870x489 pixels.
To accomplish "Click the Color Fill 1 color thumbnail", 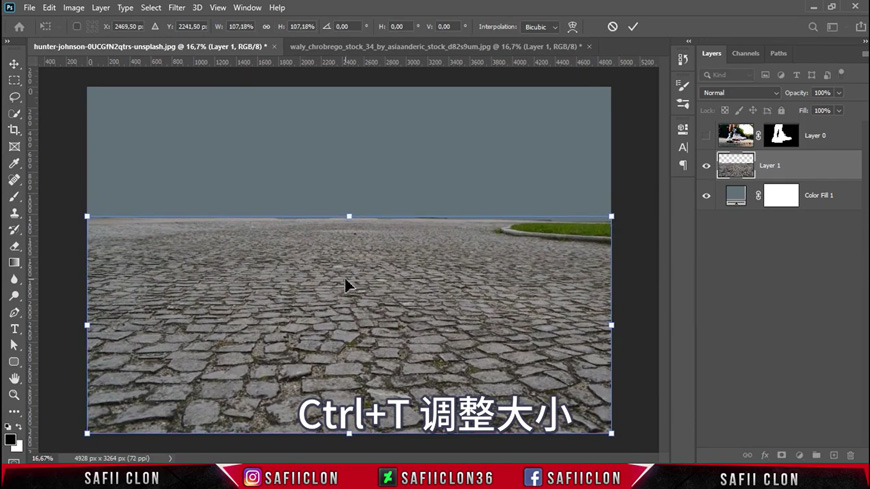I will pyautogui.click(x=736, y=195).
